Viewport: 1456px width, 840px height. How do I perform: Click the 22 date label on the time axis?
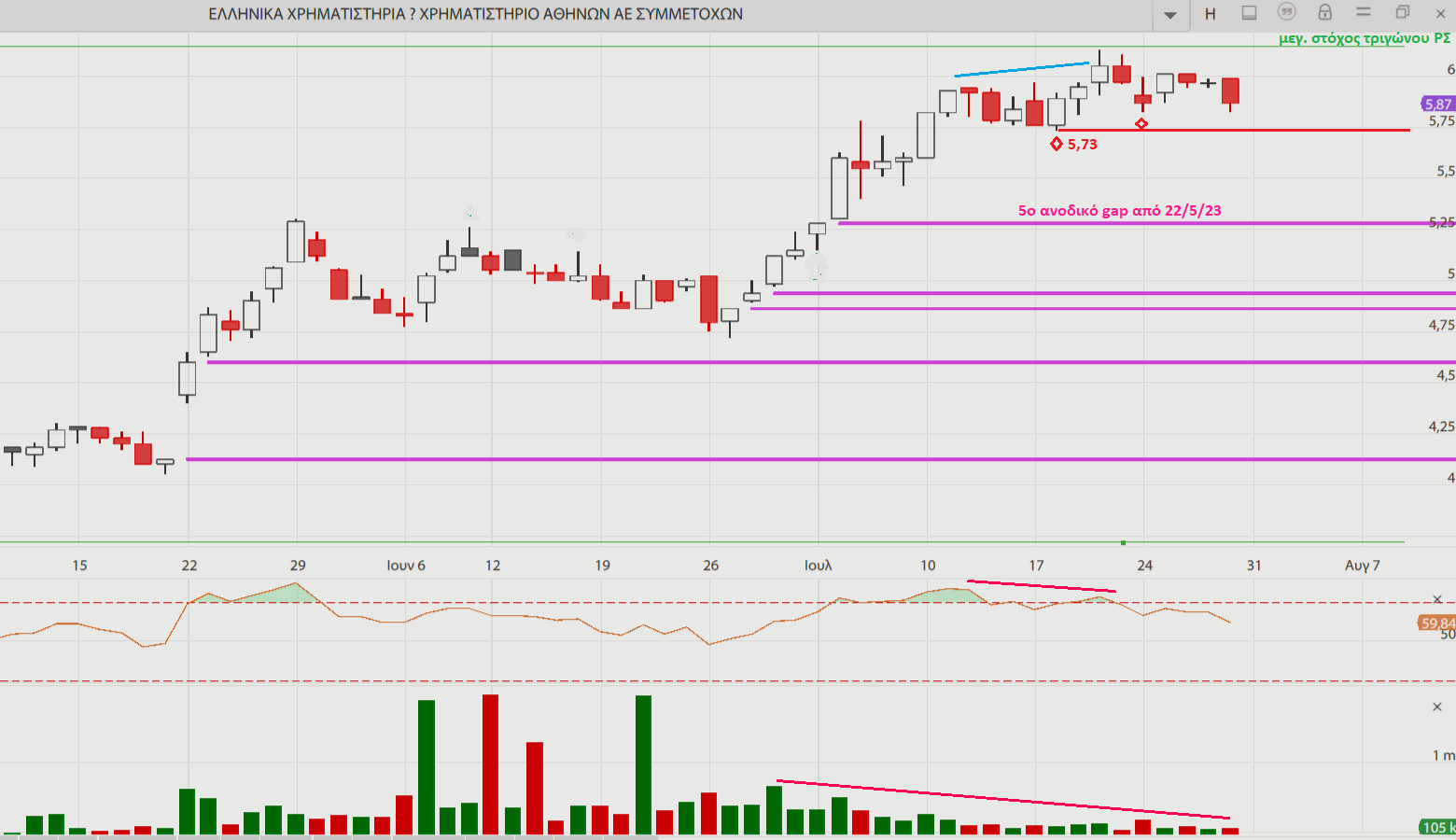click(189, 565)
